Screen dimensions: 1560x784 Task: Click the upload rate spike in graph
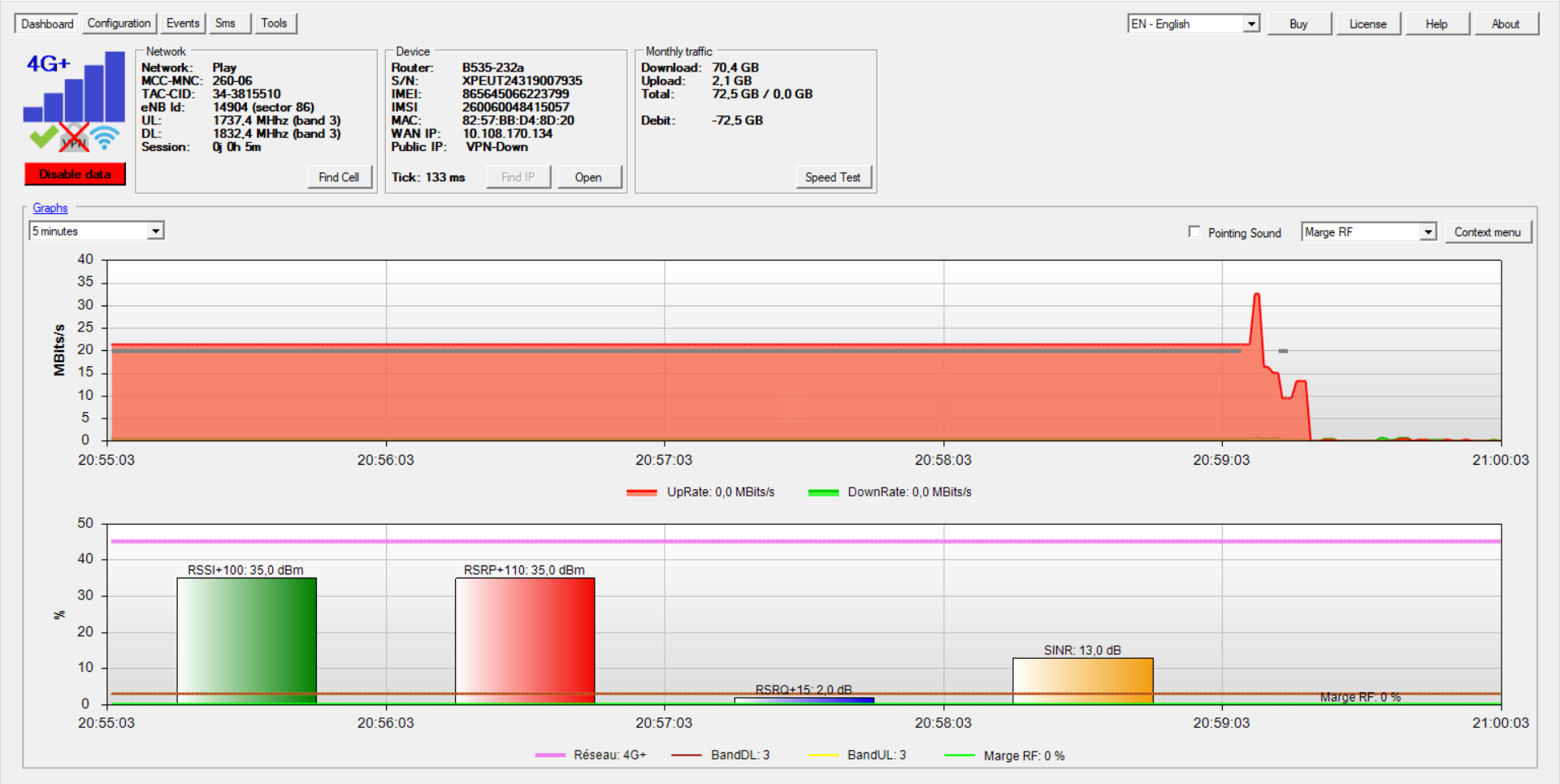(x=1257, y=317)
